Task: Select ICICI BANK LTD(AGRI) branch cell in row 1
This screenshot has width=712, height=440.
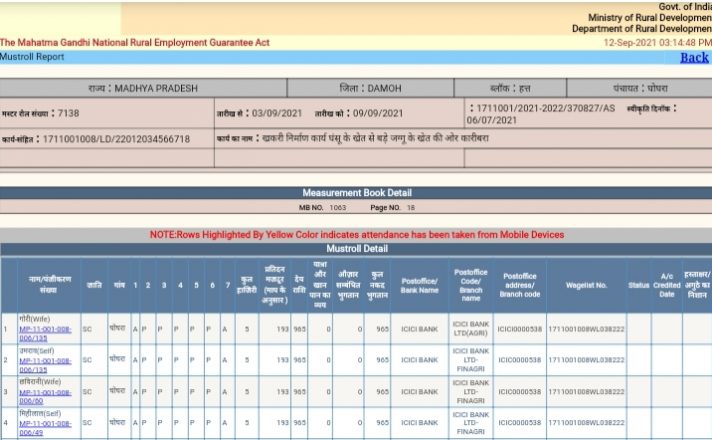Action: point(471,329)
